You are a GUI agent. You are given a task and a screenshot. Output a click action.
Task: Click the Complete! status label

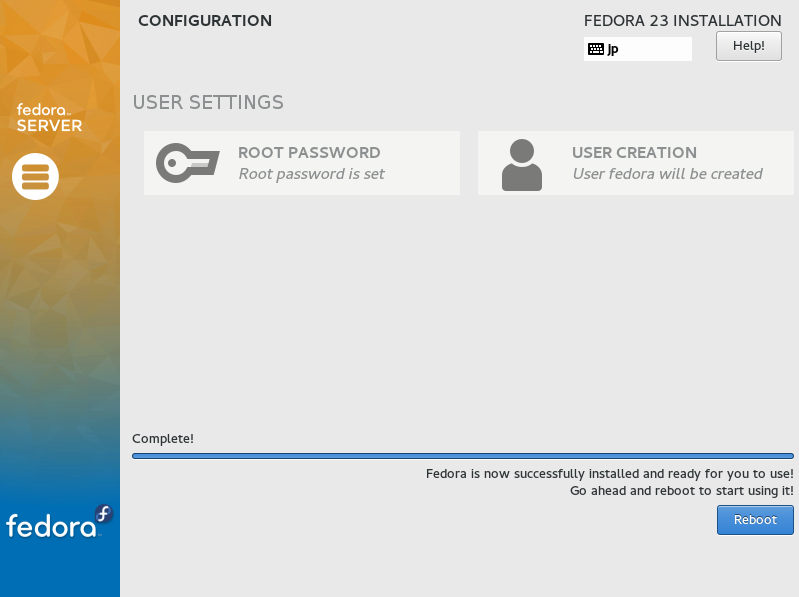(x=163, y=439)
